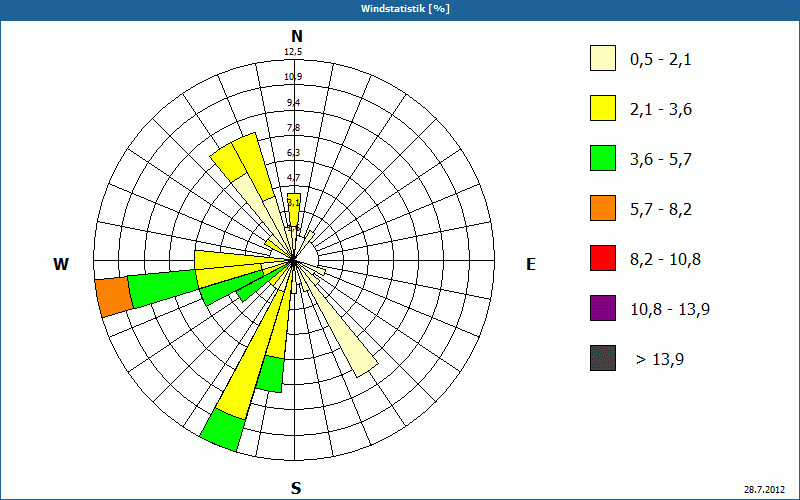
Task: Click the date 28.7.2012
Action: point(764,490)
